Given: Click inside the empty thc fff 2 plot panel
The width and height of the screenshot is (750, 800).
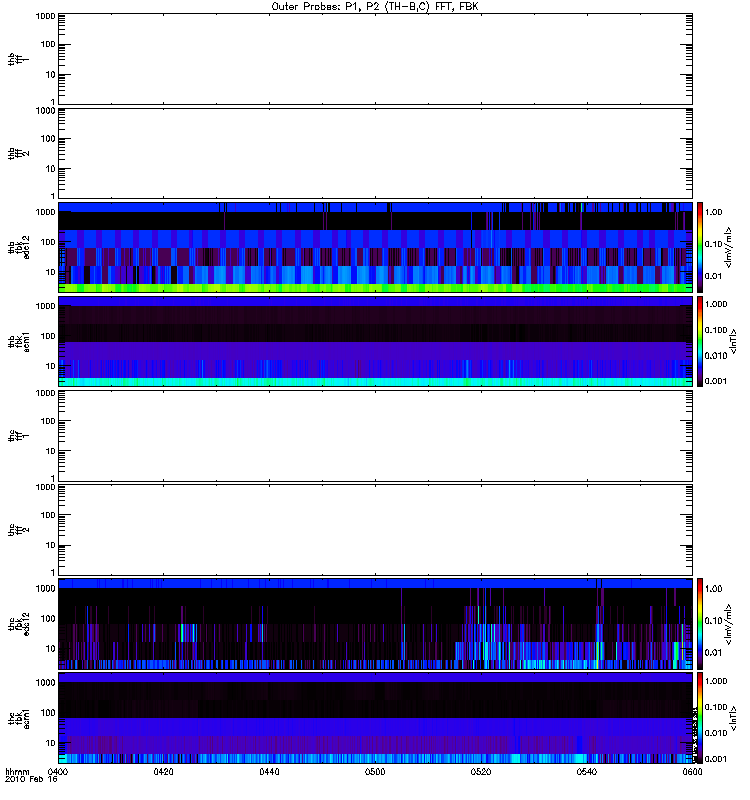Looking at the screenshot, I should point(375,530).
